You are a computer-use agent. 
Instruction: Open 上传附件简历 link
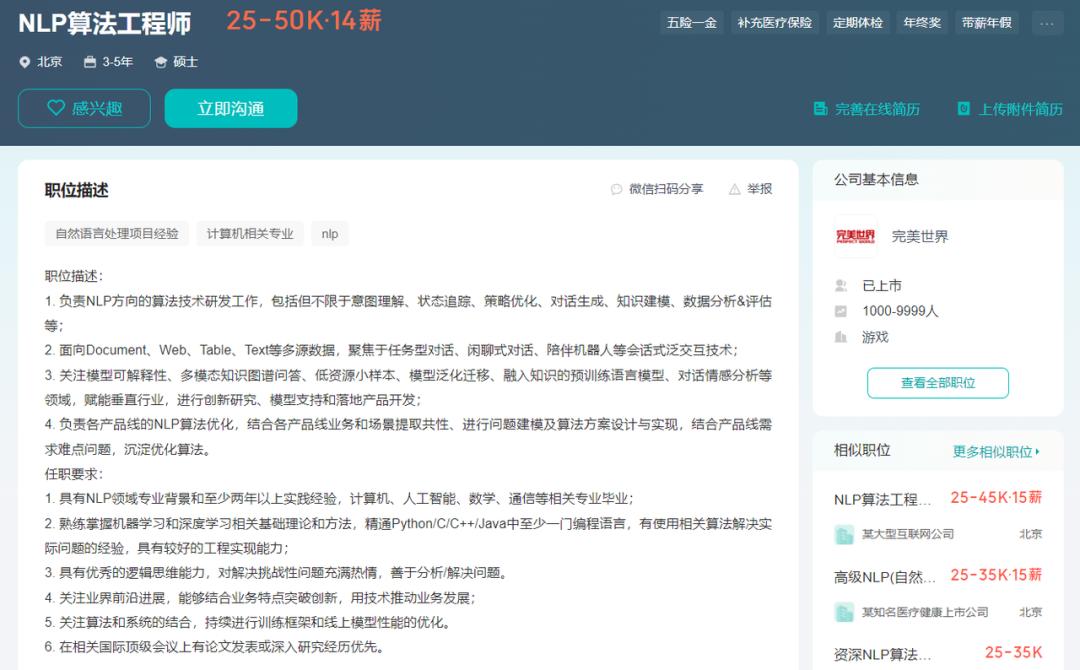point(1010,109)
